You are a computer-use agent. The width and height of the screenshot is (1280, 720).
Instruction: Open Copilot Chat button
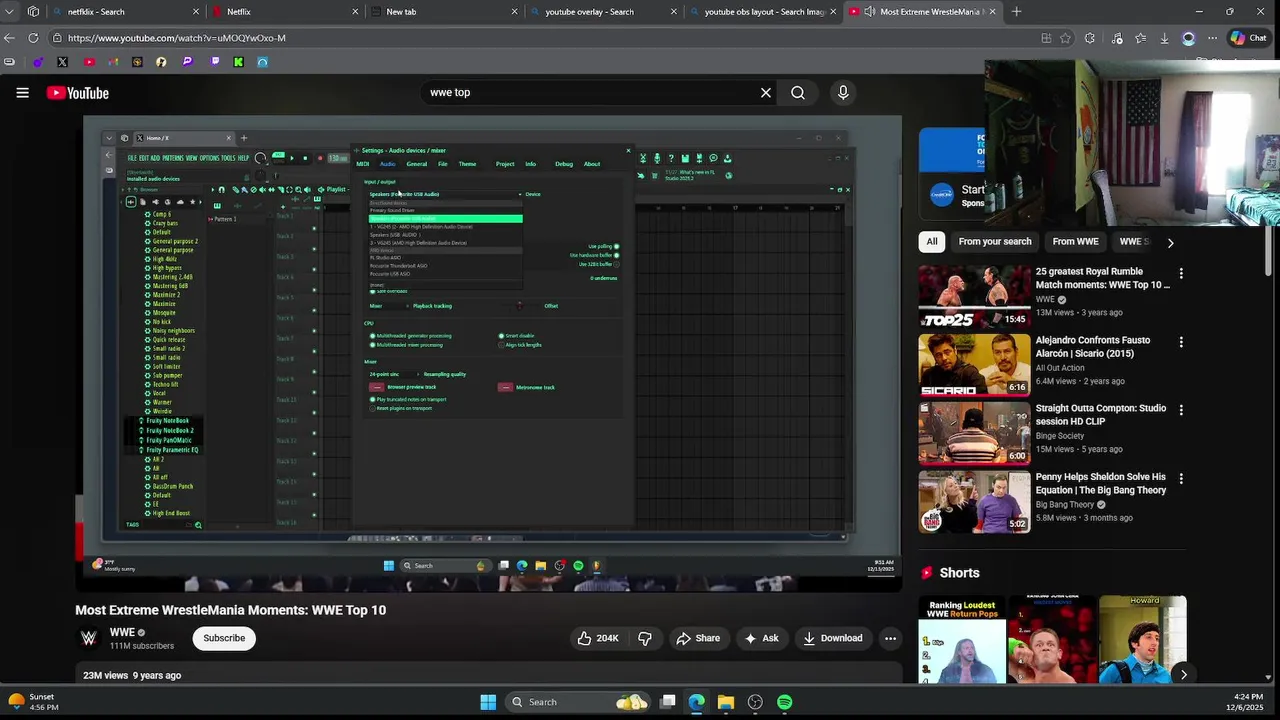click(1249, 38)
